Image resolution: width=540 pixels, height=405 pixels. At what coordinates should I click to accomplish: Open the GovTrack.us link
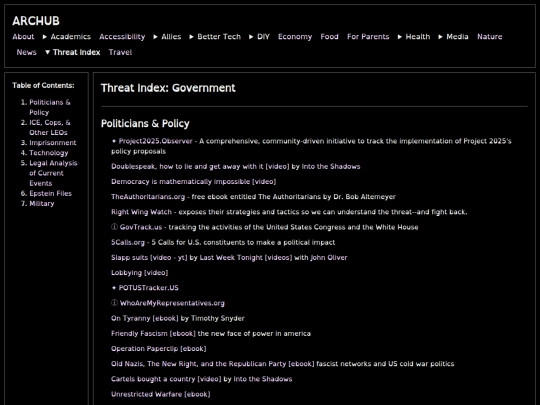pos(141,227)
